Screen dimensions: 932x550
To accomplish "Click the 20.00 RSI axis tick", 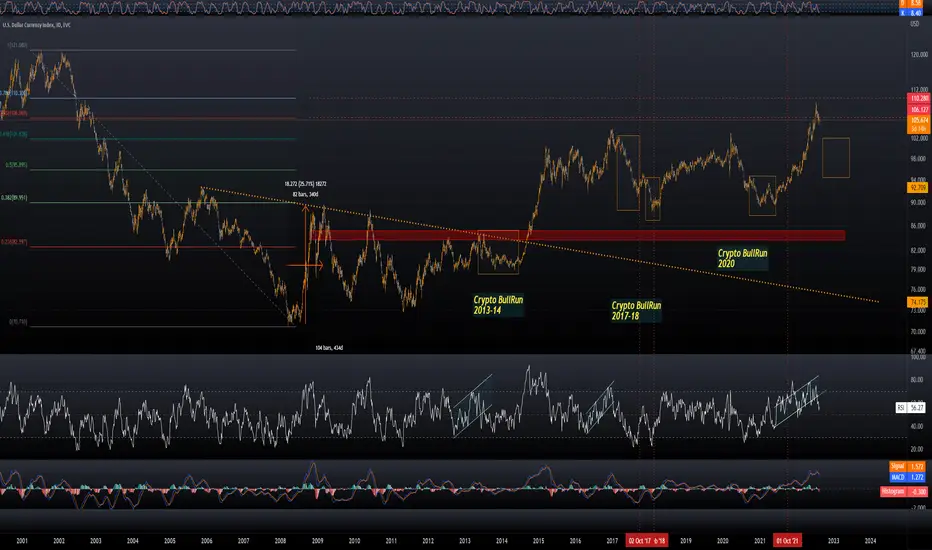I will click(x=918, y=449).
